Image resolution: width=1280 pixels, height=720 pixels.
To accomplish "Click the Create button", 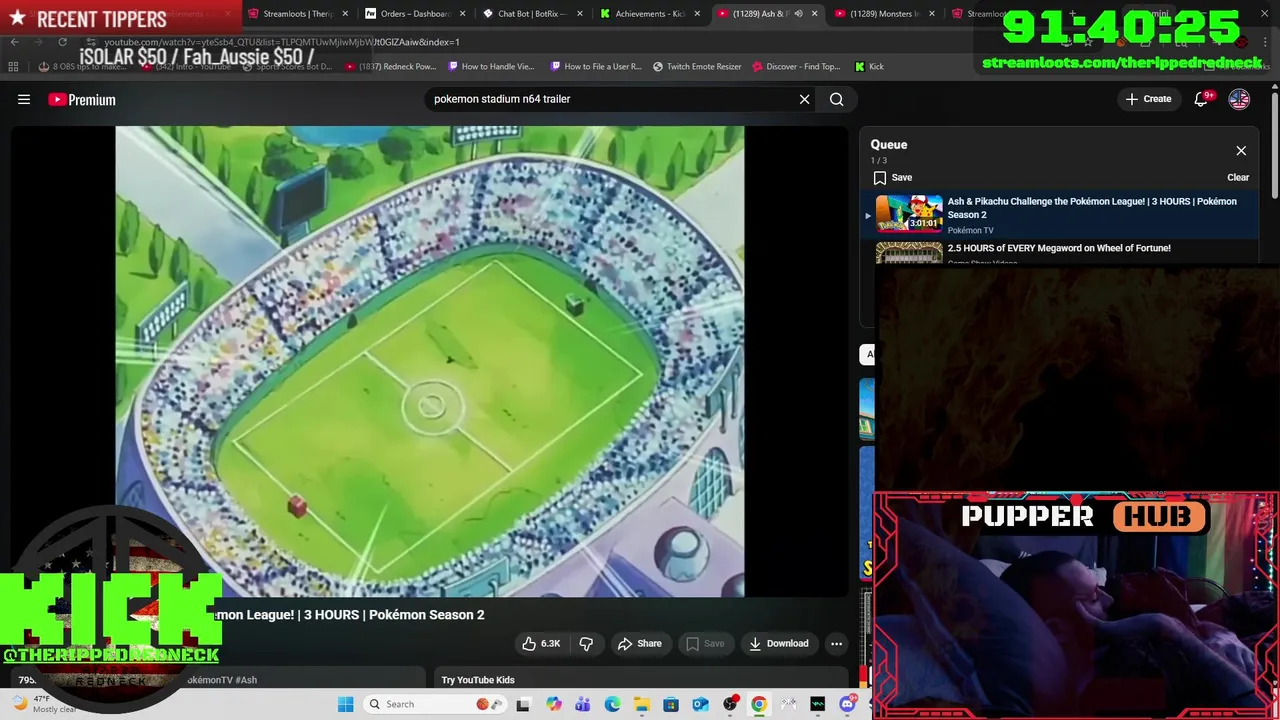I will click(x=1148, y=99).
